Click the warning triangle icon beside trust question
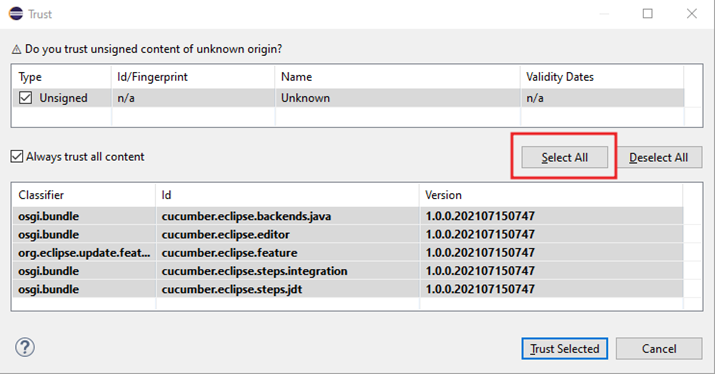715x374 pixels. (16, 49)
